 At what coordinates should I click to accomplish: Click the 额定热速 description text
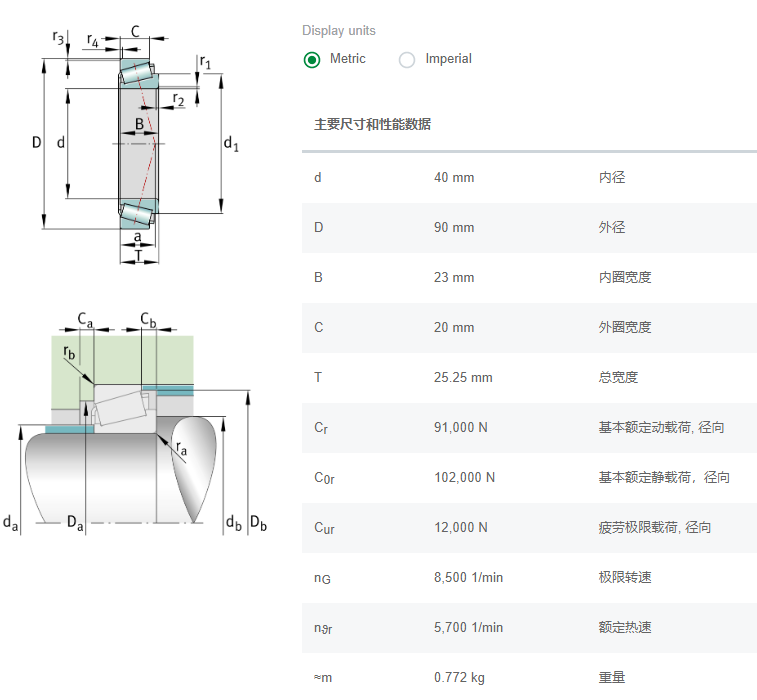[x=625, y=628]
